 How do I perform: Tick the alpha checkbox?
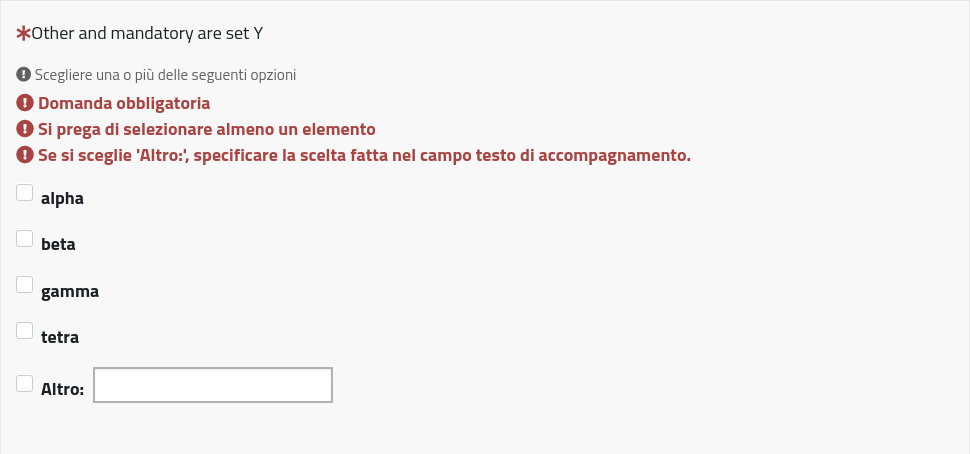pos(25,194)
